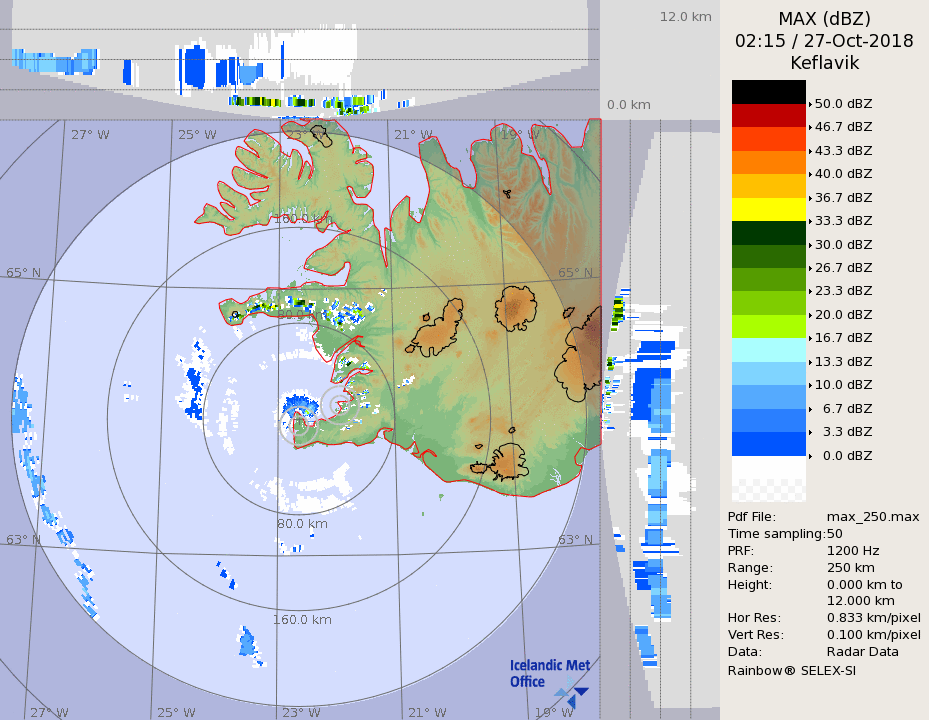Click the arrow marker beside 30.0 dBZ
The image size is (929, 720).
(x=810, y=244)
